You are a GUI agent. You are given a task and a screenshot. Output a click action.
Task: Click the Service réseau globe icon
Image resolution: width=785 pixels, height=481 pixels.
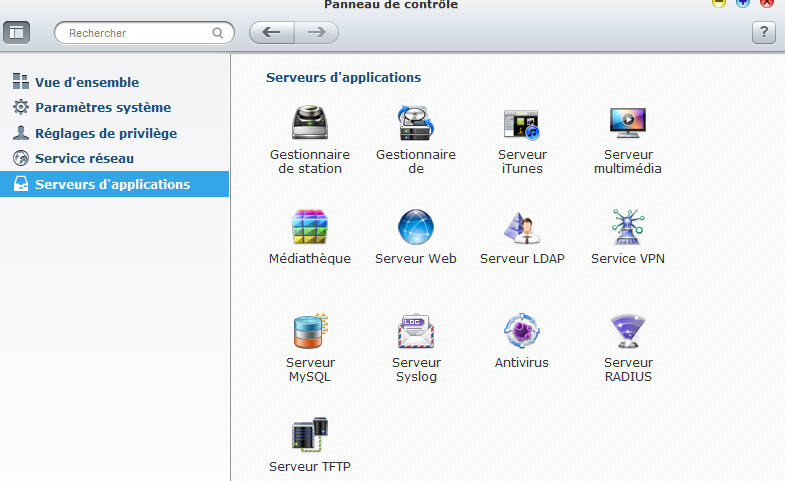point(21,158)
